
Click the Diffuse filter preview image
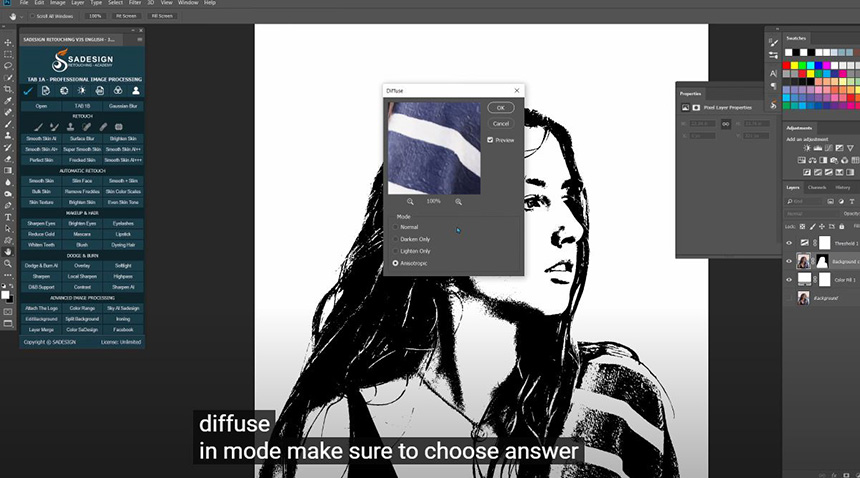tap(434, 147)
